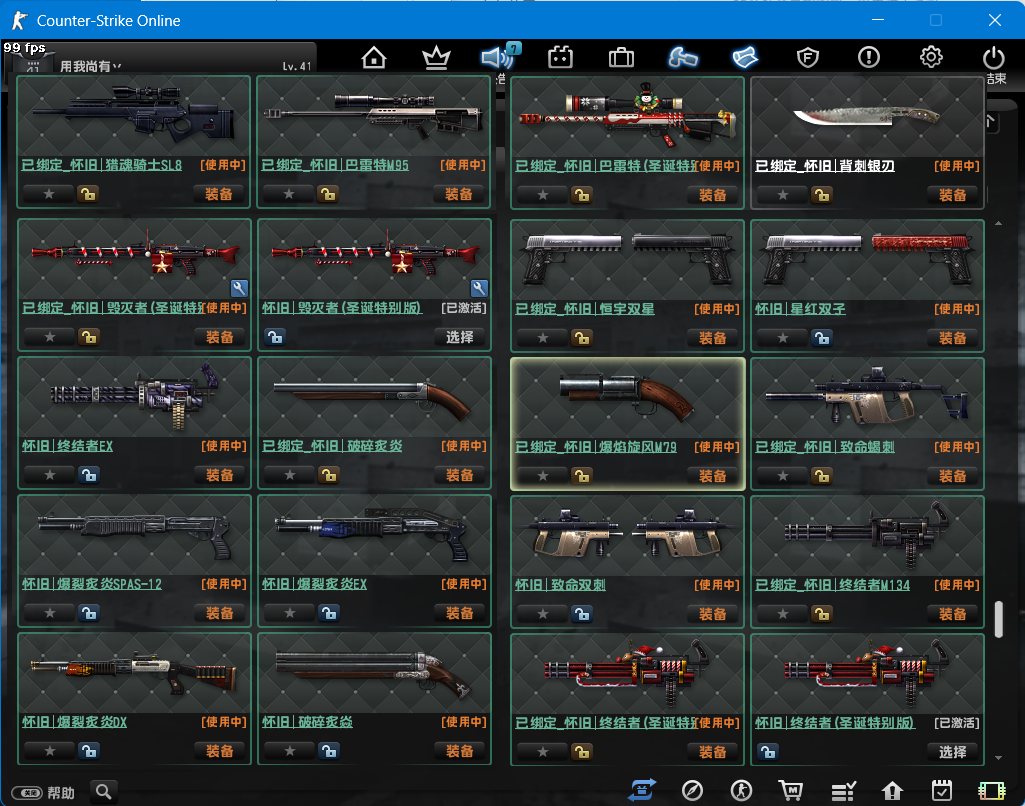Click 装备 for 致命双刺
This screenshot has width=1025, height=806.
coord(713,614)
